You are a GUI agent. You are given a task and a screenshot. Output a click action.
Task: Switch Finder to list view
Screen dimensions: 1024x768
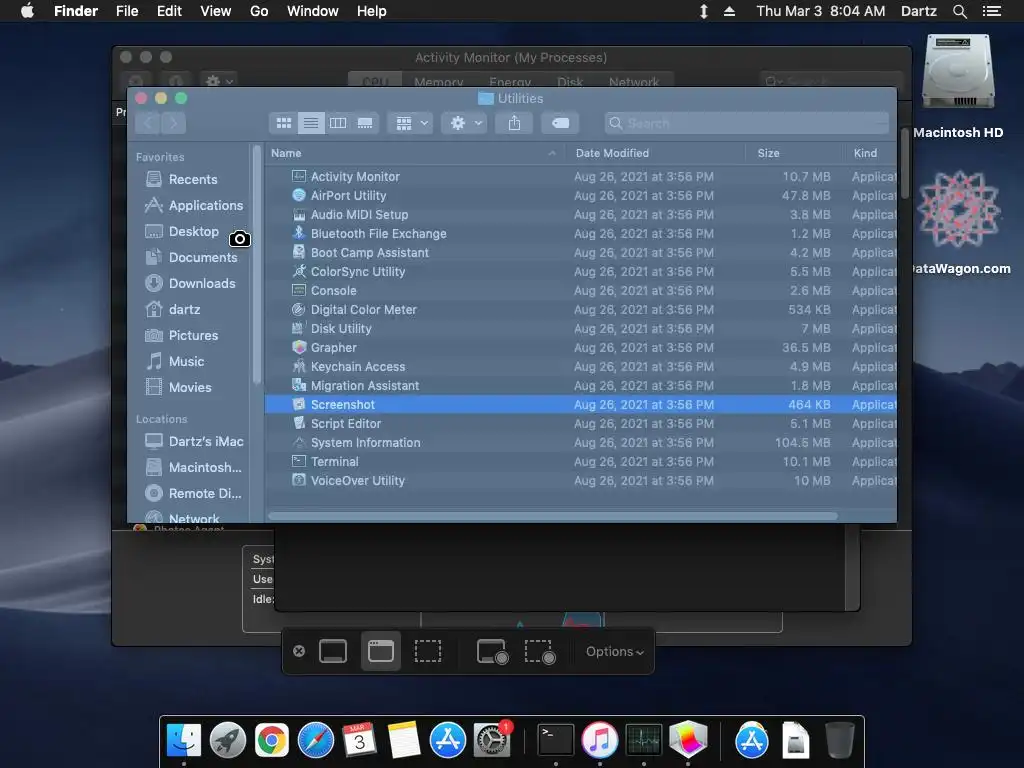[311, 123]
